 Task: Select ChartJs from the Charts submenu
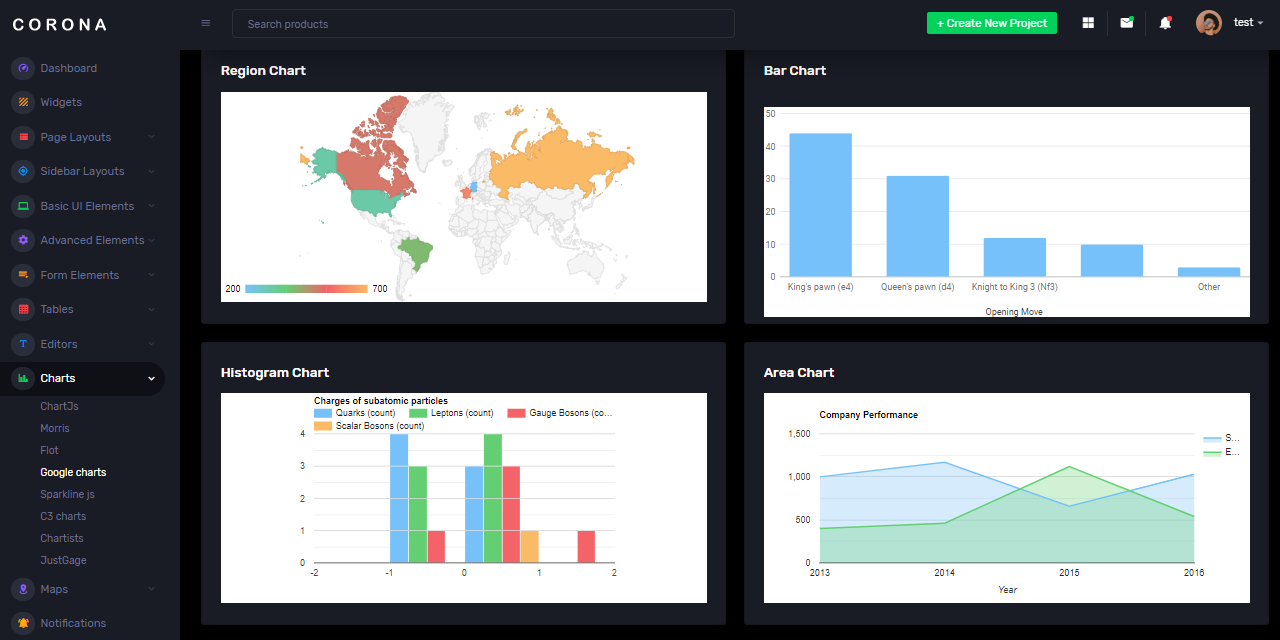[x=59, y=406]
